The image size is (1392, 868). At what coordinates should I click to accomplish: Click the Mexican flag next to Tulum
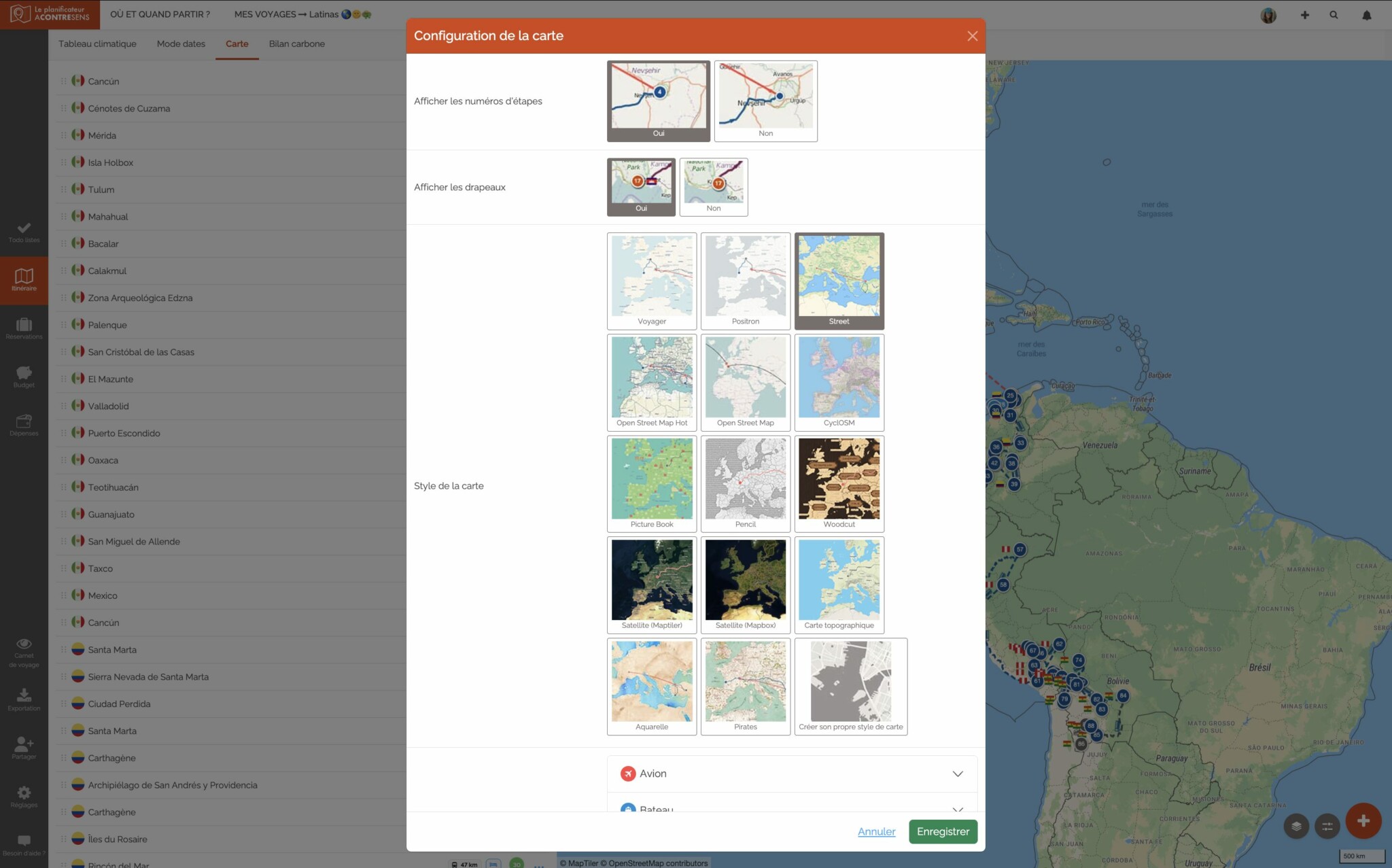[78, 189]
